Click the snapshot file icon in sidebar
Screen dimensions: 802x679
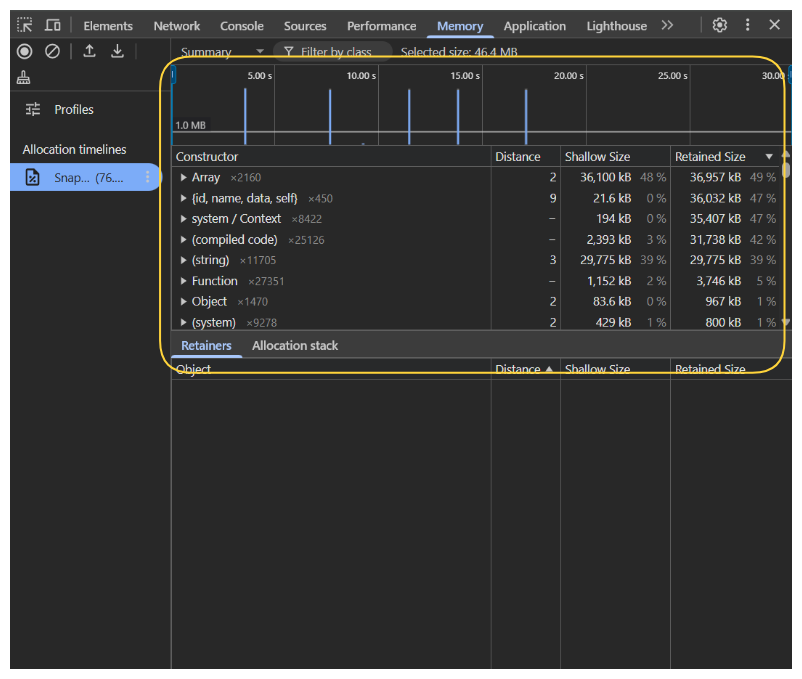coord(32,177)
